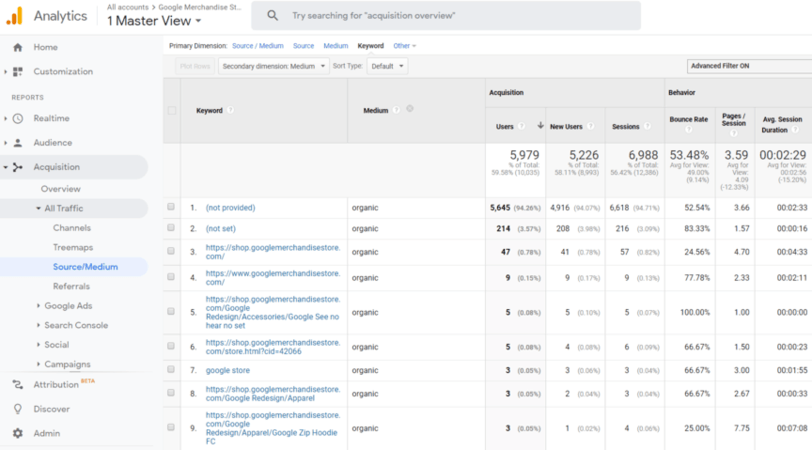Select checkbox for row 4 www.googlemerchandisestore.com
Image resolution: width=812 pixels, height=450 pixels.
(x=171, y=277)
